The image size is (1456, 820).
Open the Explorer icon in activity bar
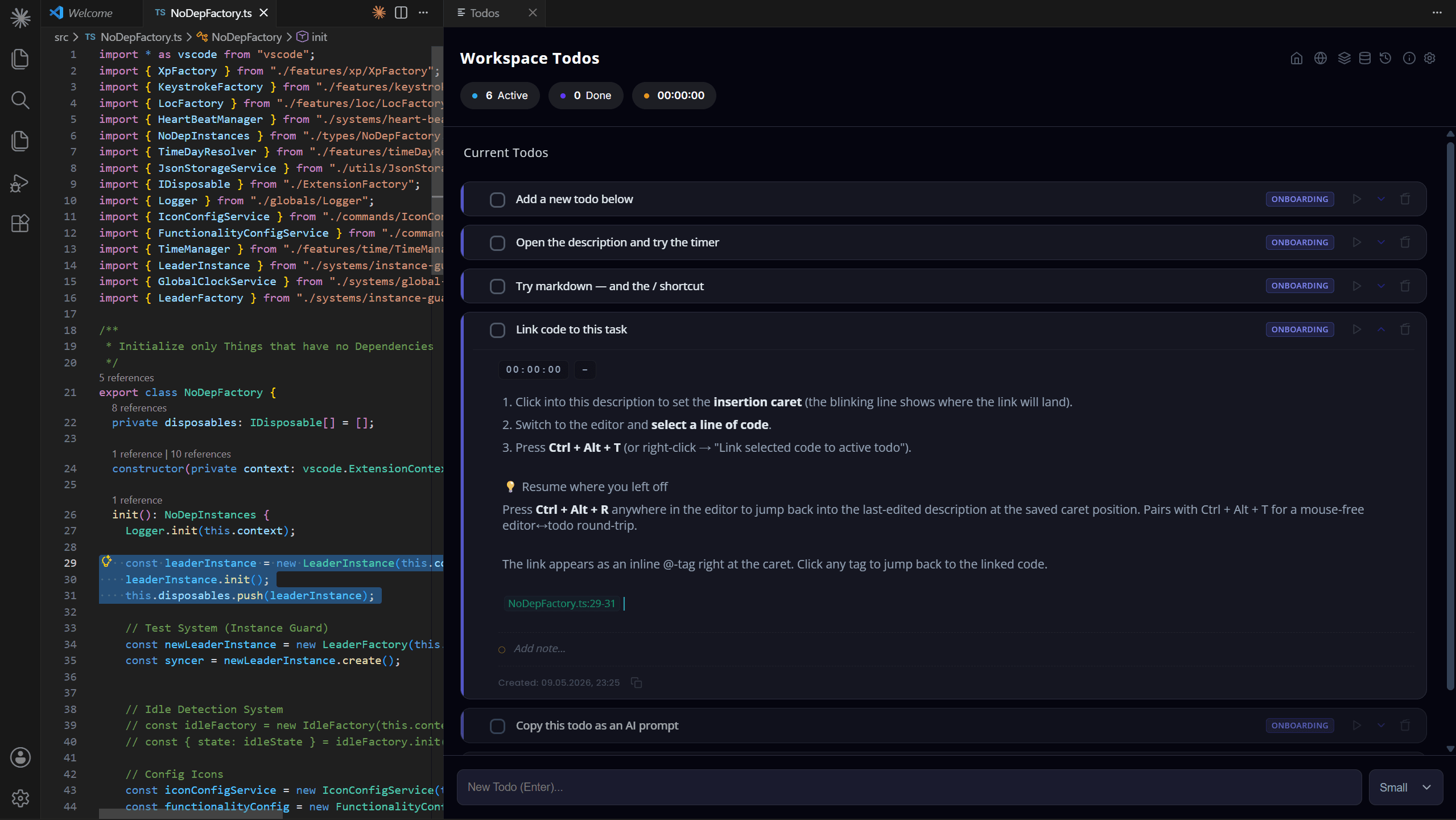pos(20,59)
